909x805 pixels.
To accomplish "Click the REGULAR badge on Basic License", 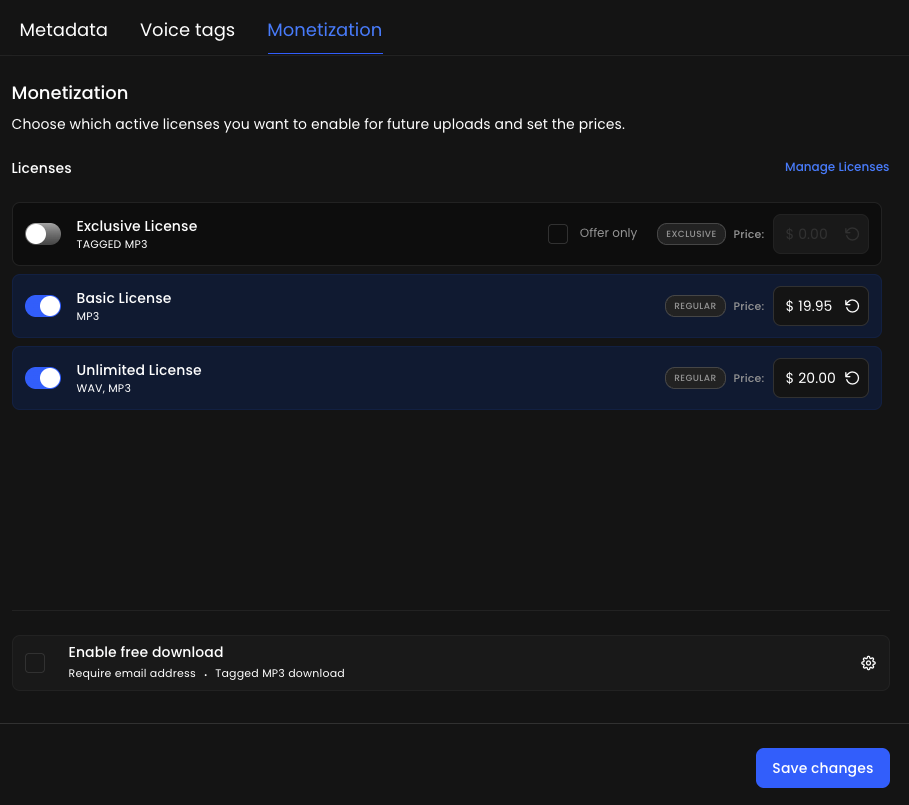I will coord(695,306).
